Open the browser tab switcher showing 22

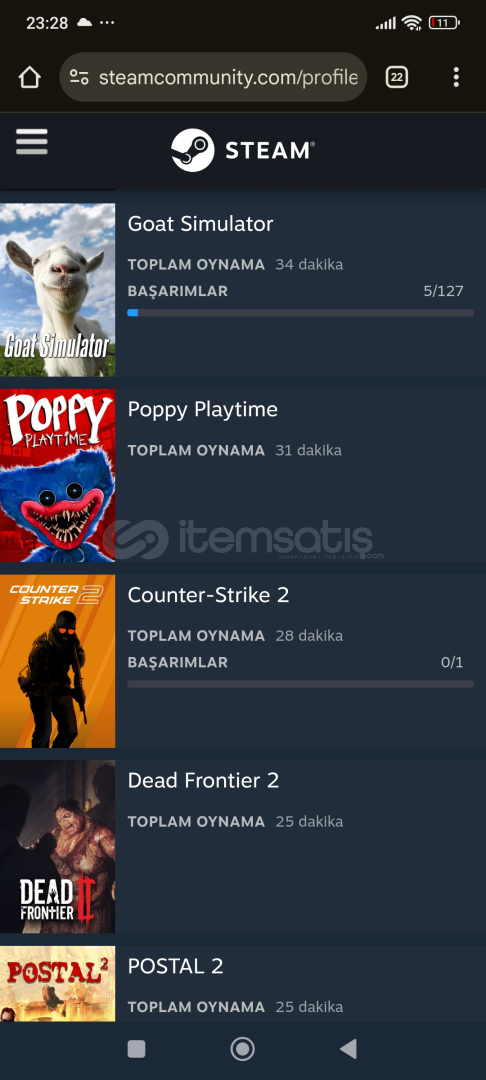tap(397, 77)
